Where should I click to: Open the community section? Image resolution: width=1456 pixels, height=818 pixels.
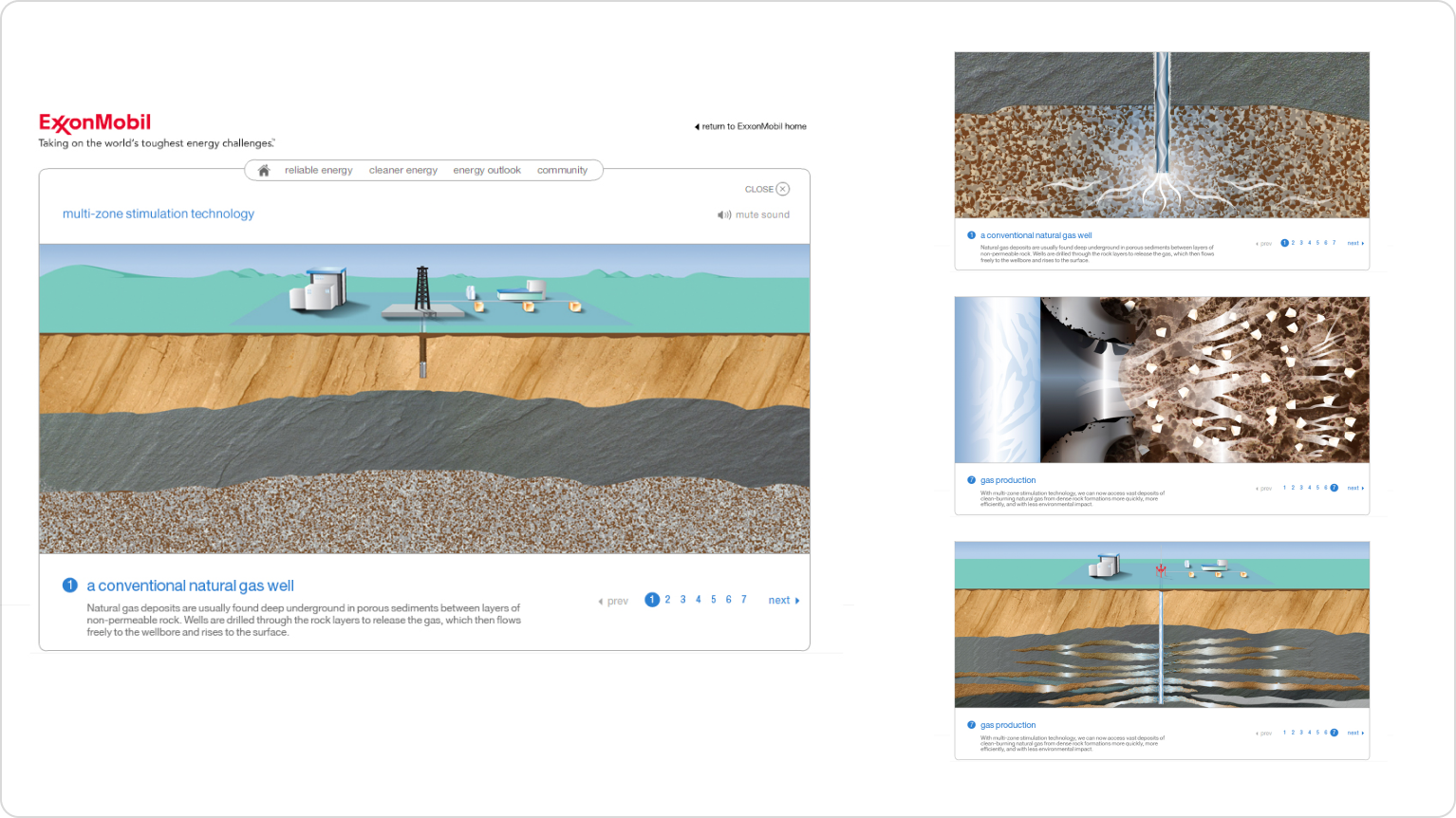[x=563, y=169]
